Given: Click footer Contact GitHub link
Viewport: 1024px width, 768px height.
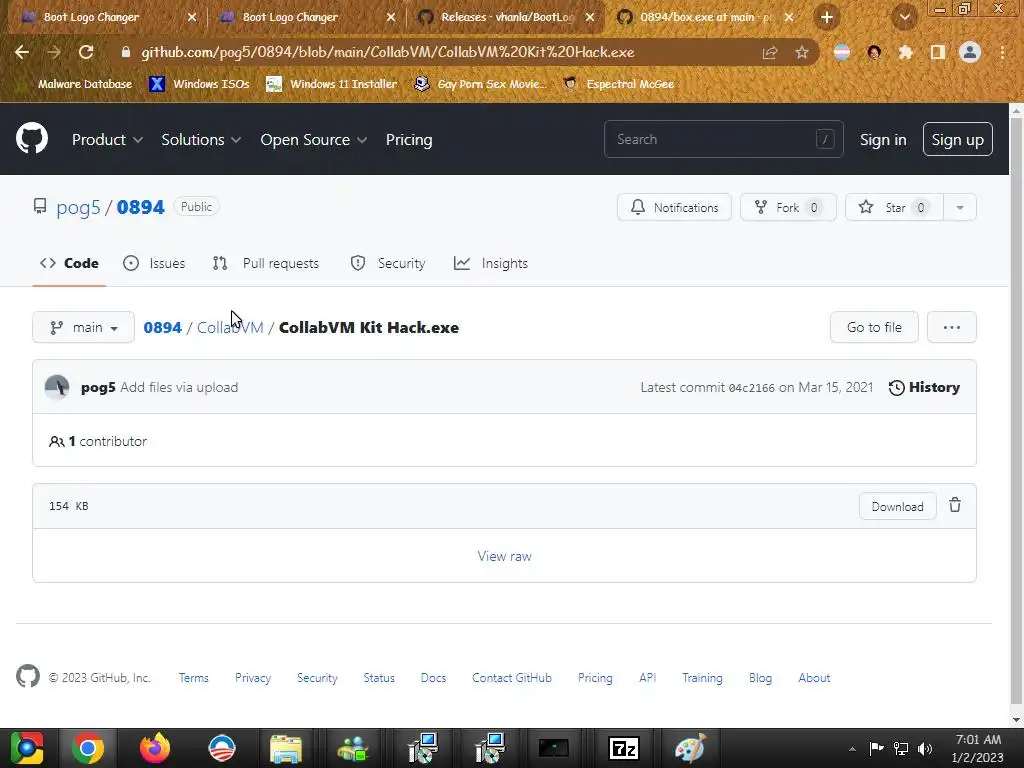Looking at the screenshot, I should tap(511, 678).
